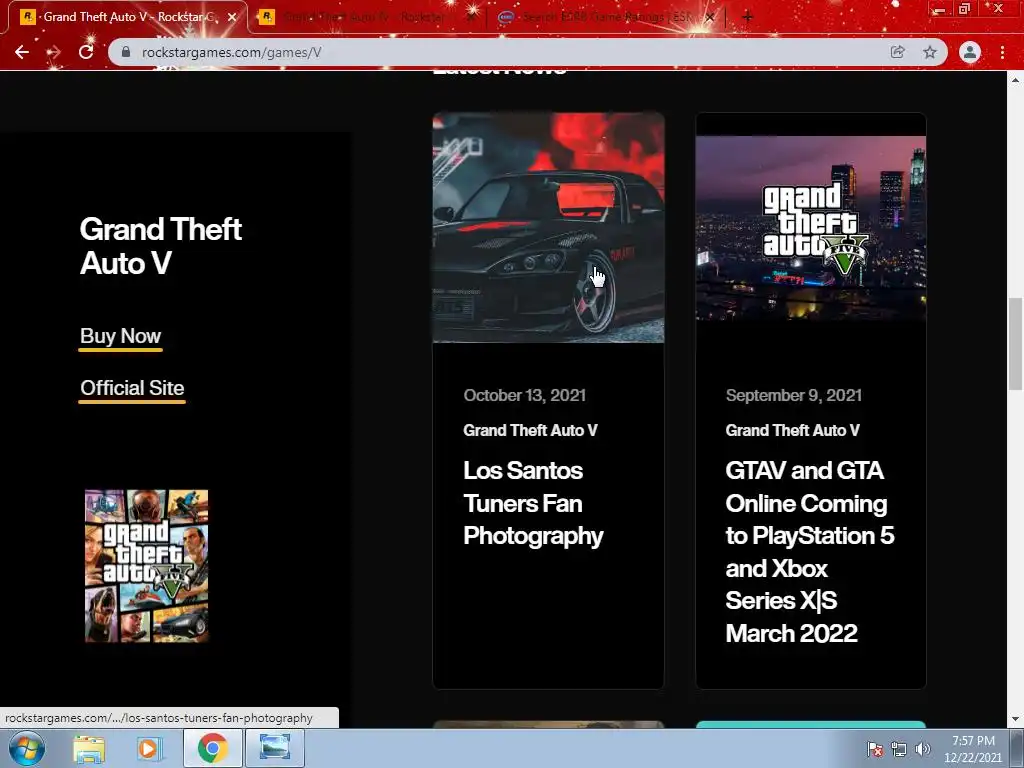Image resolution: width=1024 pixels, height=768 pixels.
Task: Open the Chrome three-dot menu
Action: coord(1002,52)
